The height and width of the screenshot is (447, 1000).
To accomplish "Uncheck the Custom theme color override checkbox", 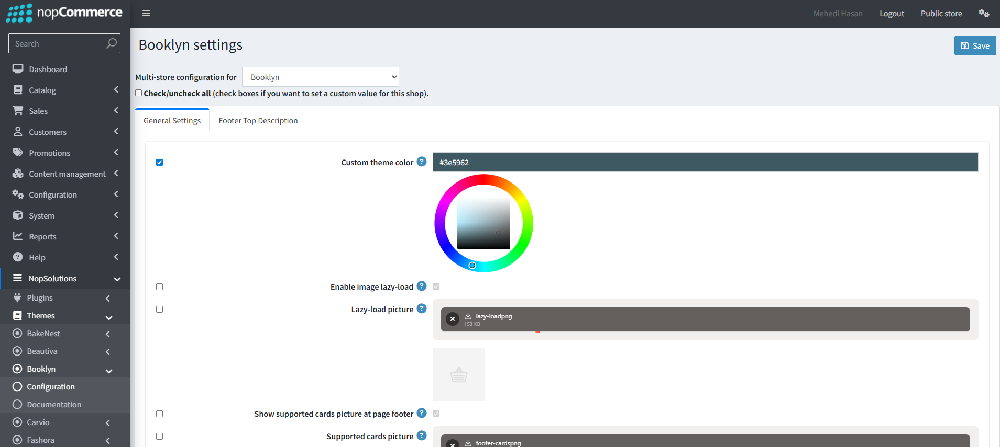I will 160,162.
